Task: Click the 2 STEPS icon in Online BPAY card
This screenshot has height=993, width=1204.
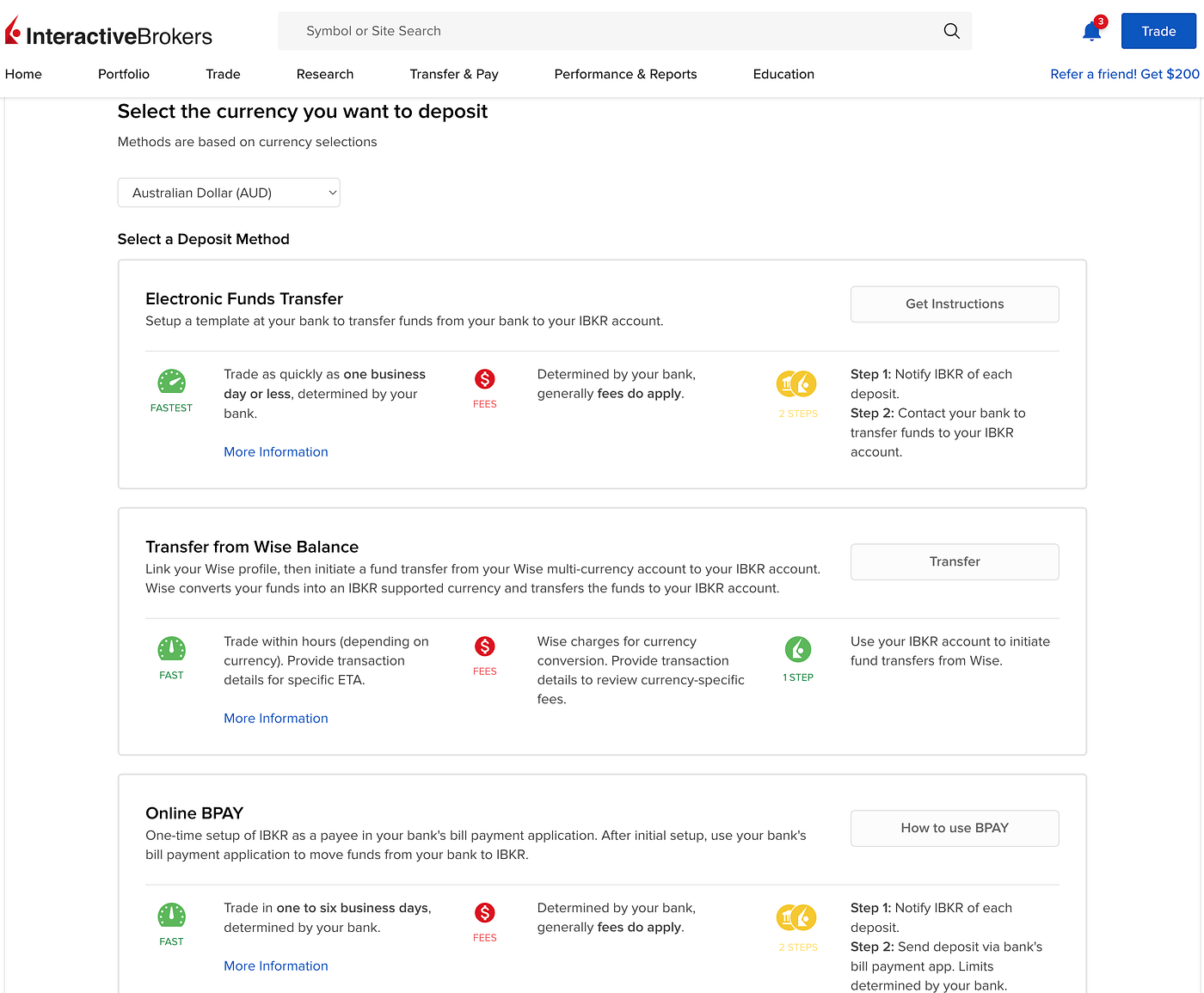Action: tap(796, 917)
